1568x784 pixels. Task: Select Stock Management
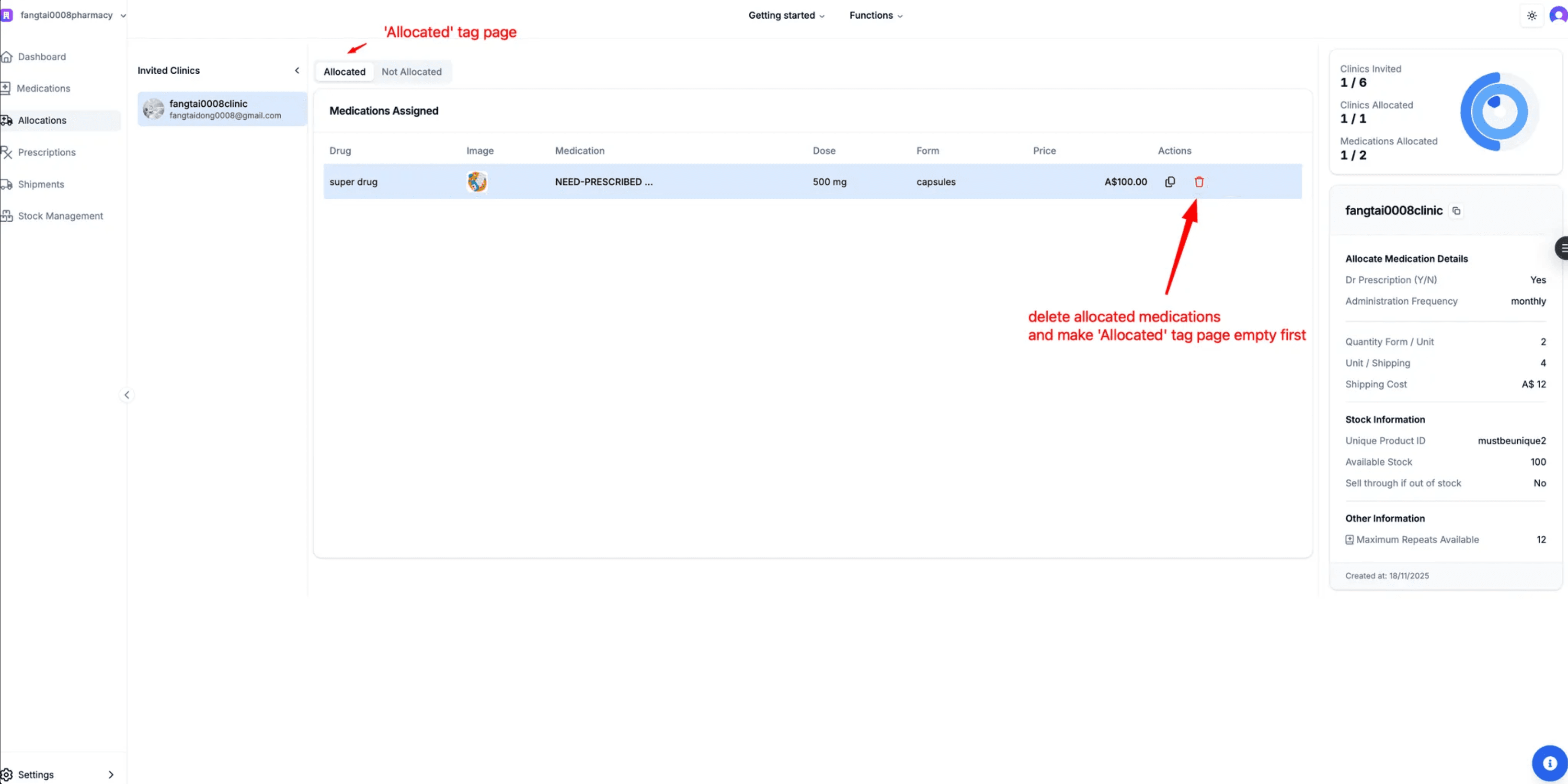(x=60, y=216)
